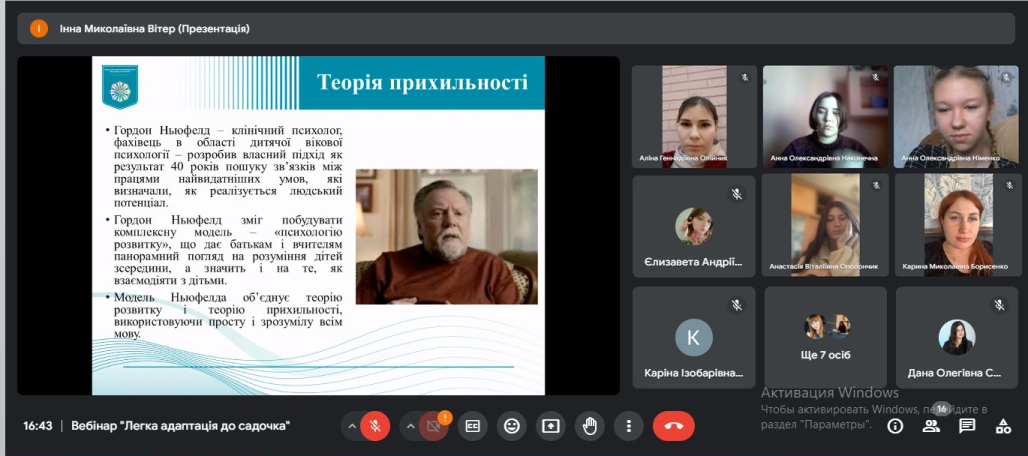
Task: Click Дана Олегівна round avatar photo
Action: coord(957,337)
